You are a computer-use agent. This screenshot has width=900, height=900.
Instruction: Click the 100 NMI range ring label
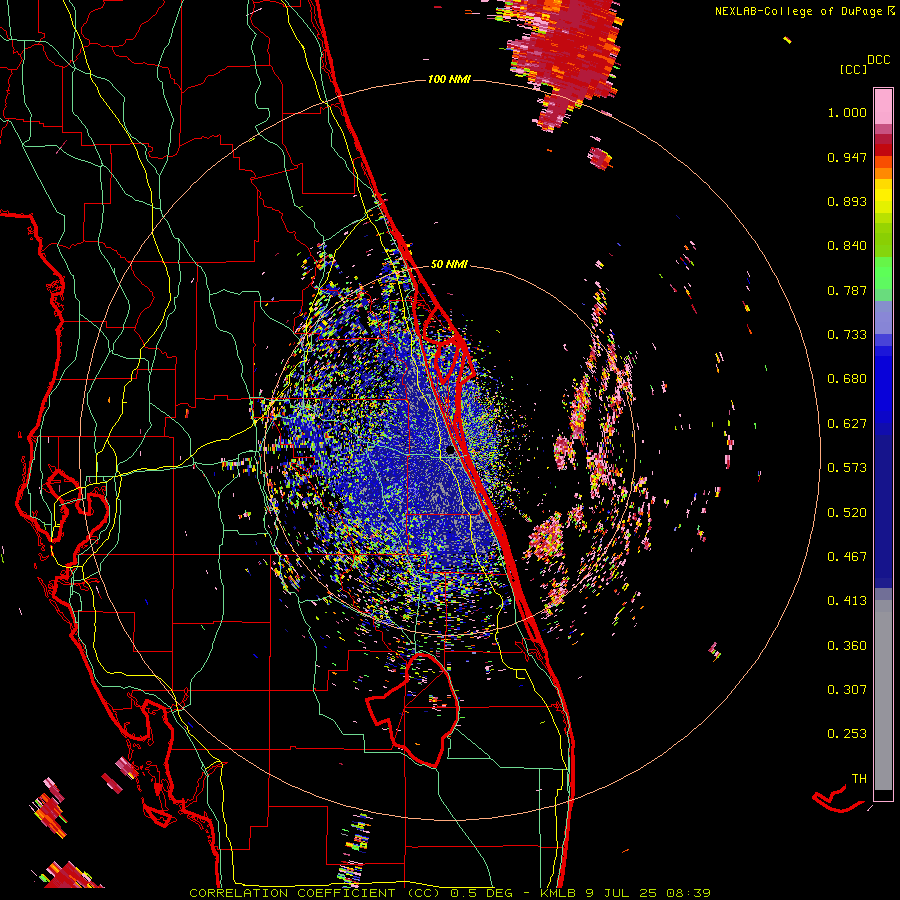pos(449,79)
